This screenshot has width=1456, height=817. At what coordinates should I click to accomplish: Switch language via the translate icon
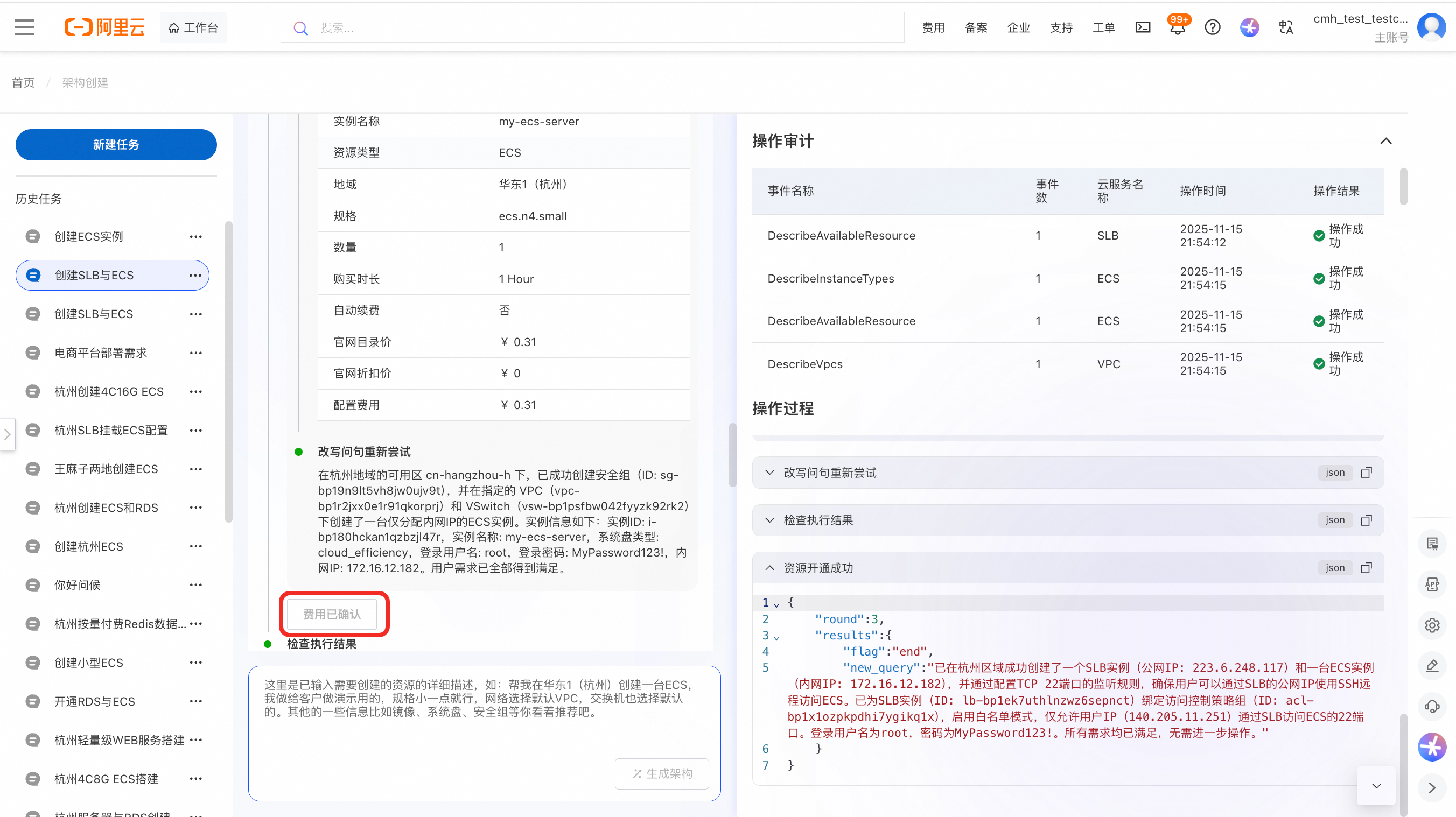tap(1286, 27)
